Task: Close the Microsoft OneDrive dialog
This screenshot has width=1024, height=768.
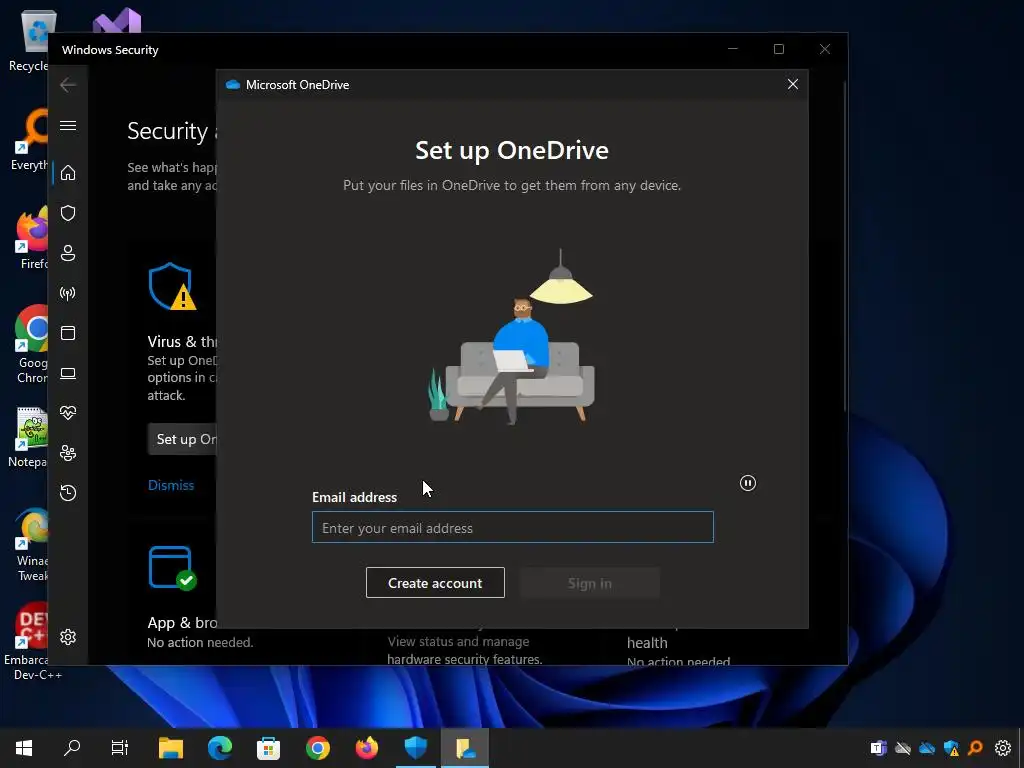Action: pyautogui.click(x=793, y=84)
